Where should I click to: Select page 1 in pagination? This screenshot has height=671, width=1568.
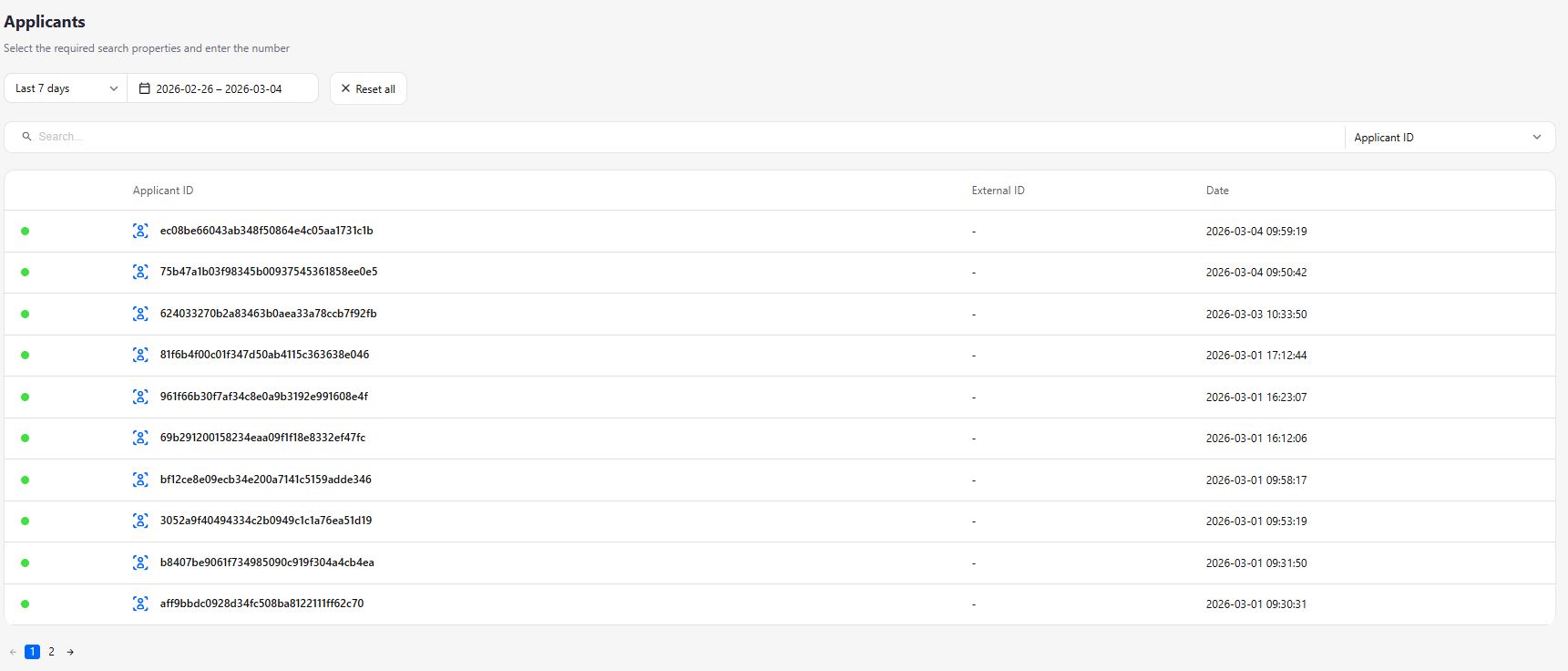[32, 652]
